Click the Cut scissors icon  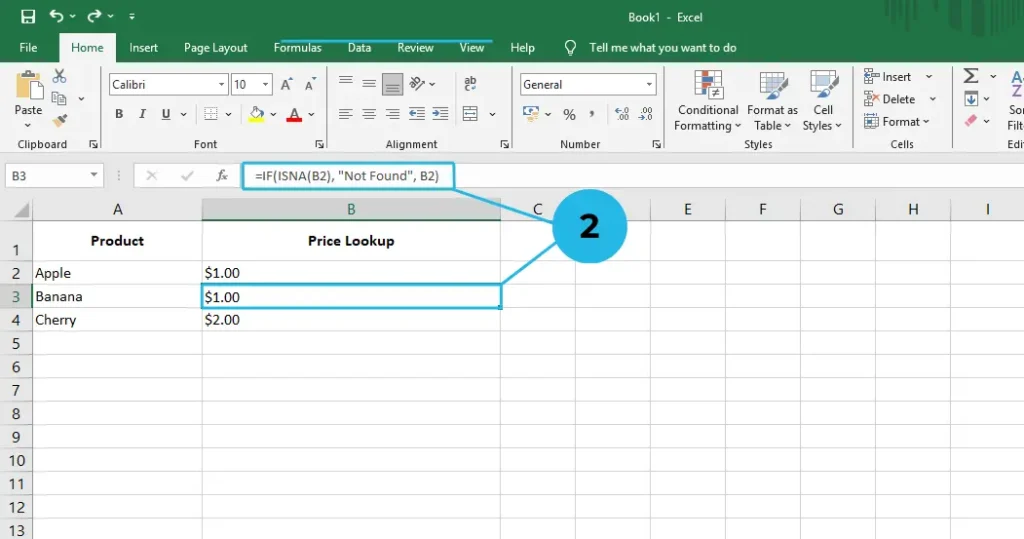coord(59,76)
